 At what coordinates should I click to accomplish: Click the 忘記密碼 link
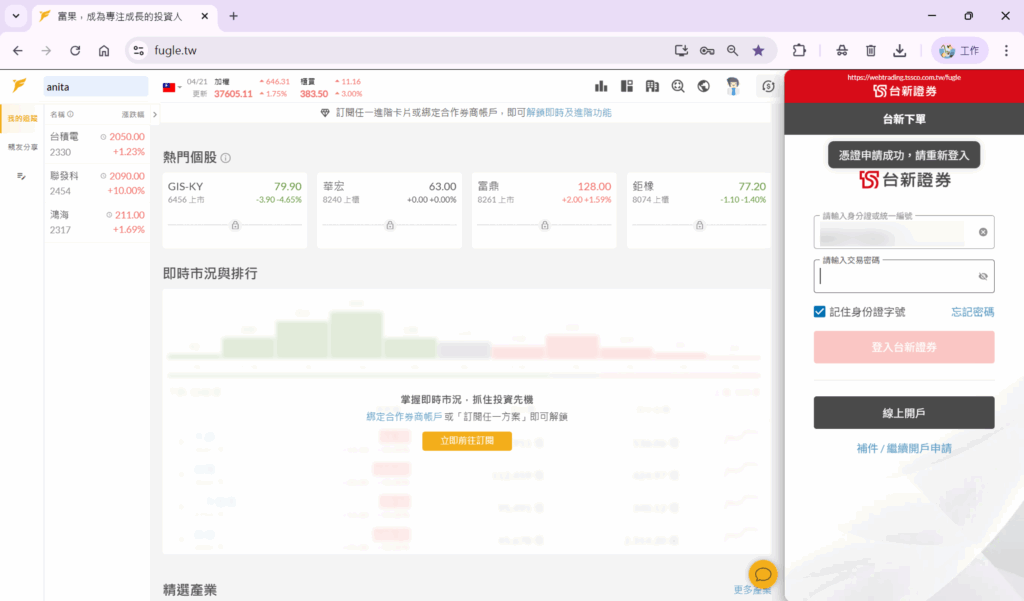[972, 312]
